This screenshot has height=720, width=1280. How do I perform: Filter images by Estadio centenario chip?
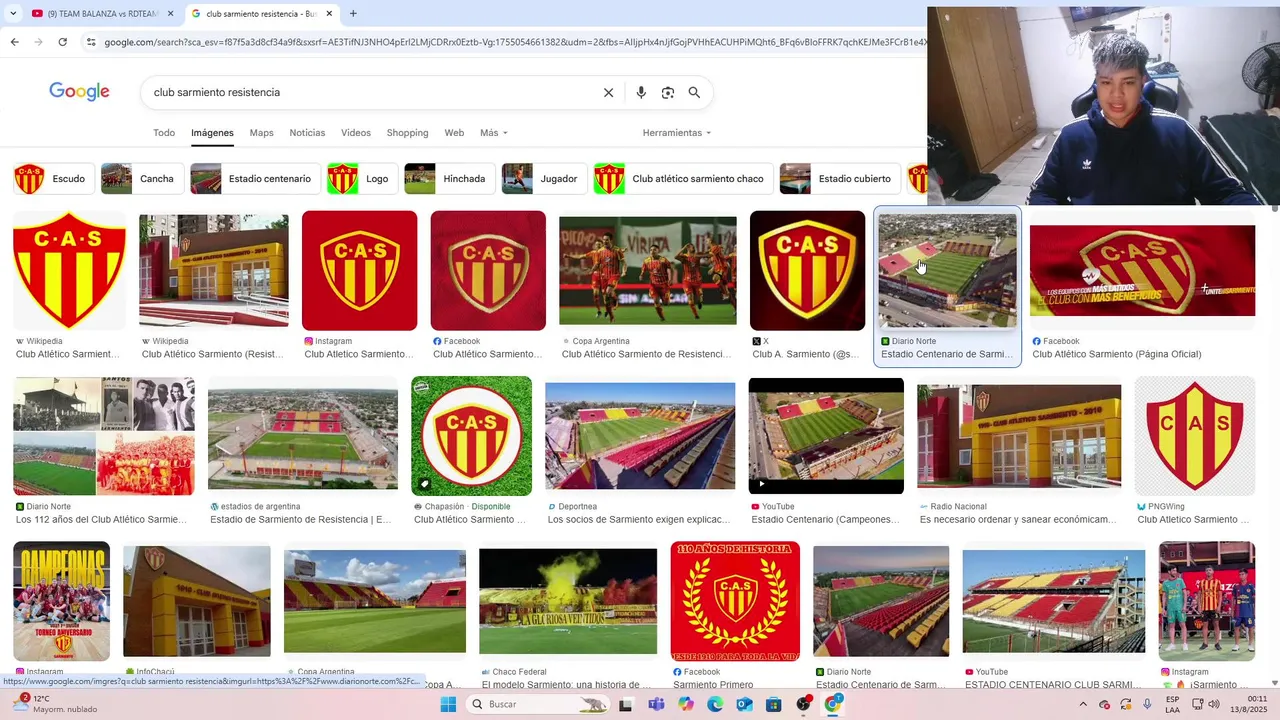click(x=255, y=179)
